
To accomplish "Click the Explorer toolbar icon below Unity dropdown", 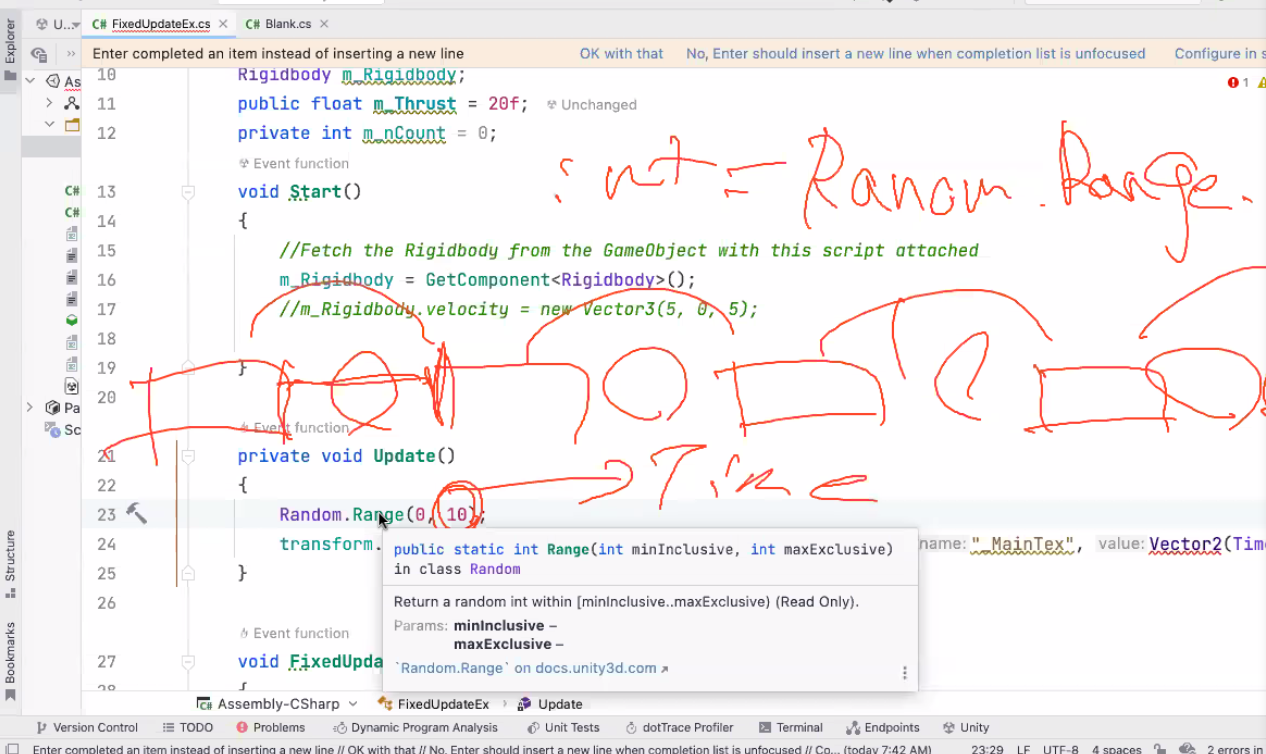I will 40,54.
